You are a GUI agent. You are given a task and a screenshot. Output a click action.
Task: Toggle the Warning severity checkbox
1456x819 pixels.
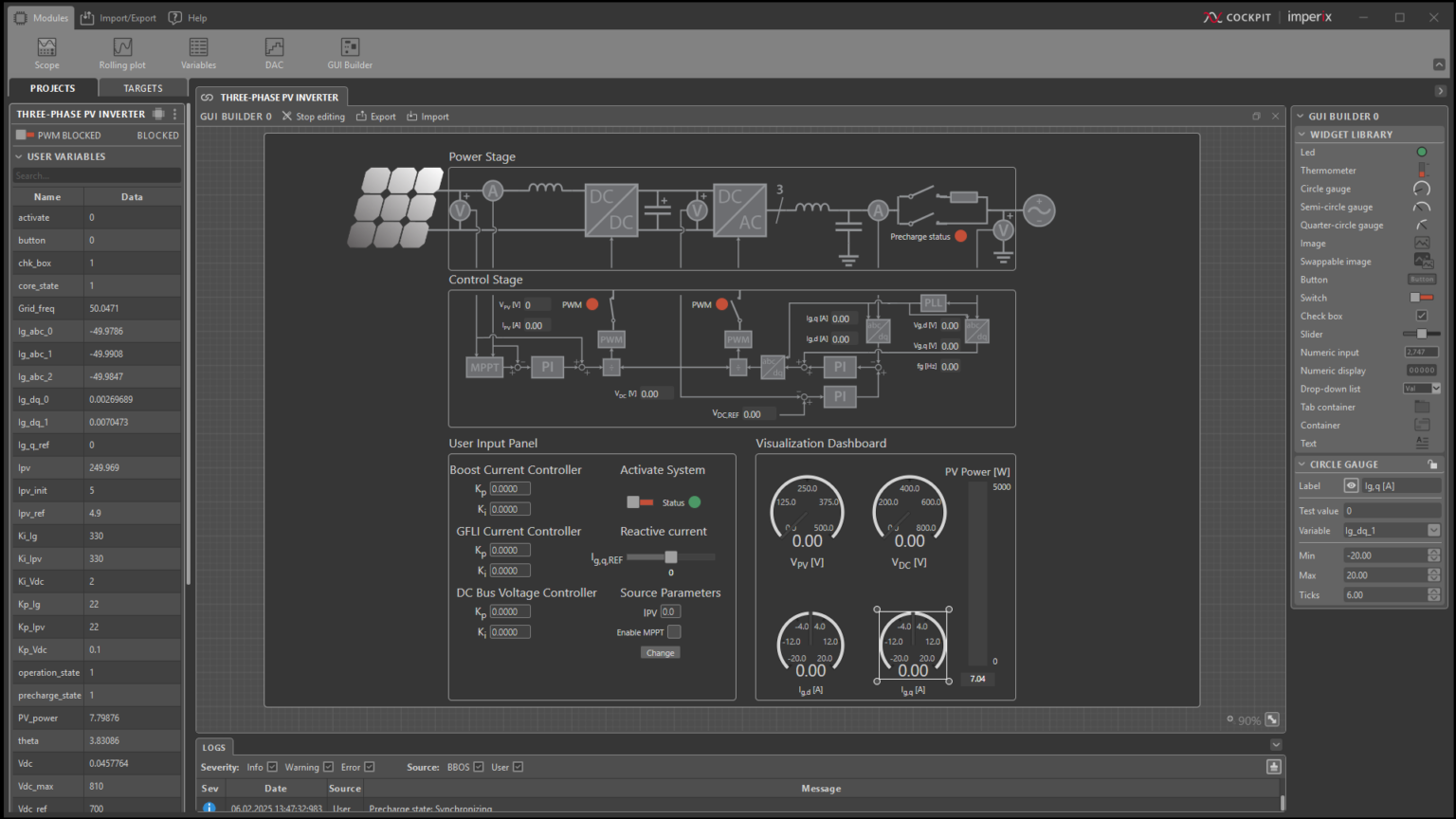point(329,767)
